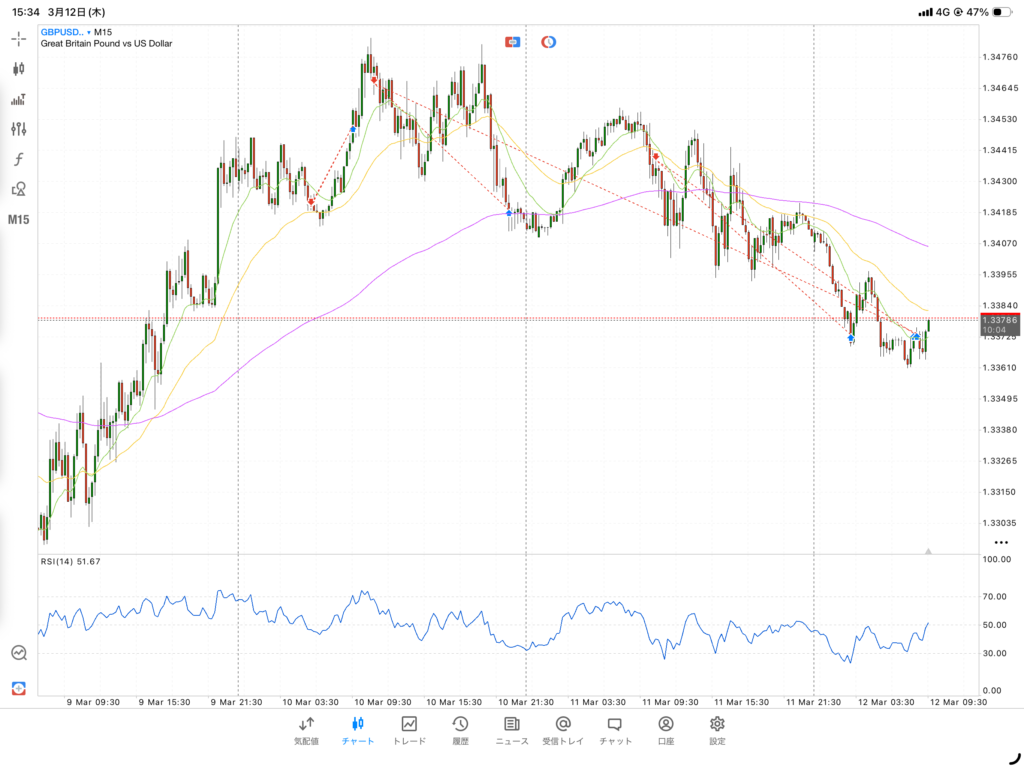The width and height of the screenshot is (1024, 768).
Task: Open the 履歴 (History) tab
Action: coord(460,730)
